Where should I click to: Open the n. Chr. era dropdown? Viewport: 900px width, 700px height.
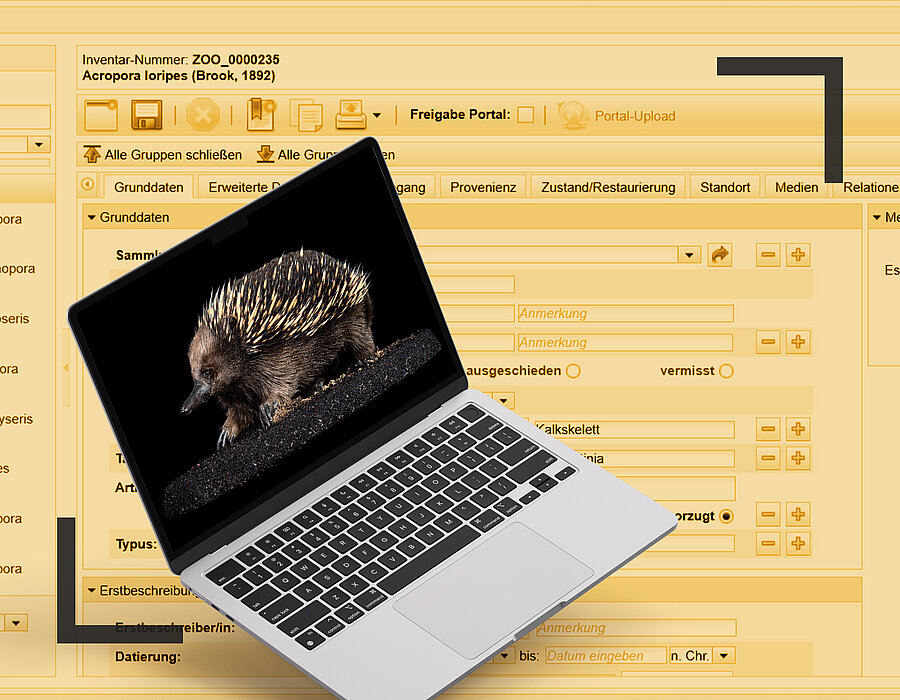point(724,656)
